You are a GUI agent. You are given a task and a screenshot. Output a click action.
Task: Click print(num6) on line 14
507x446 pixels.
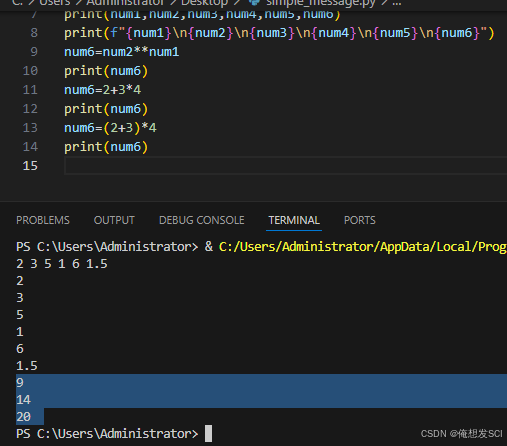[x=106, y=147]
